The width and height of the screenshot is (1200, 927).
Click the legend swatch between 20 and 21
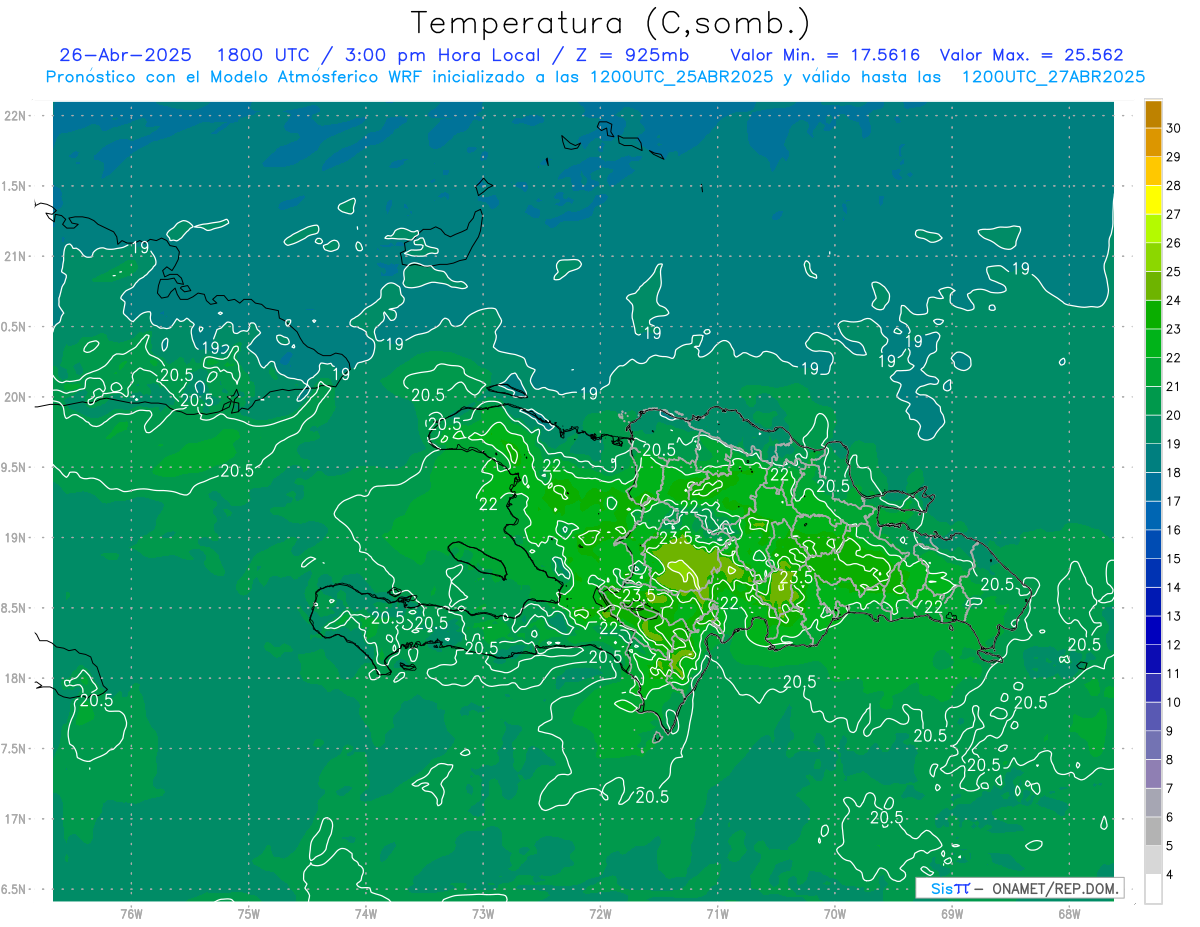click(1153, 401)
